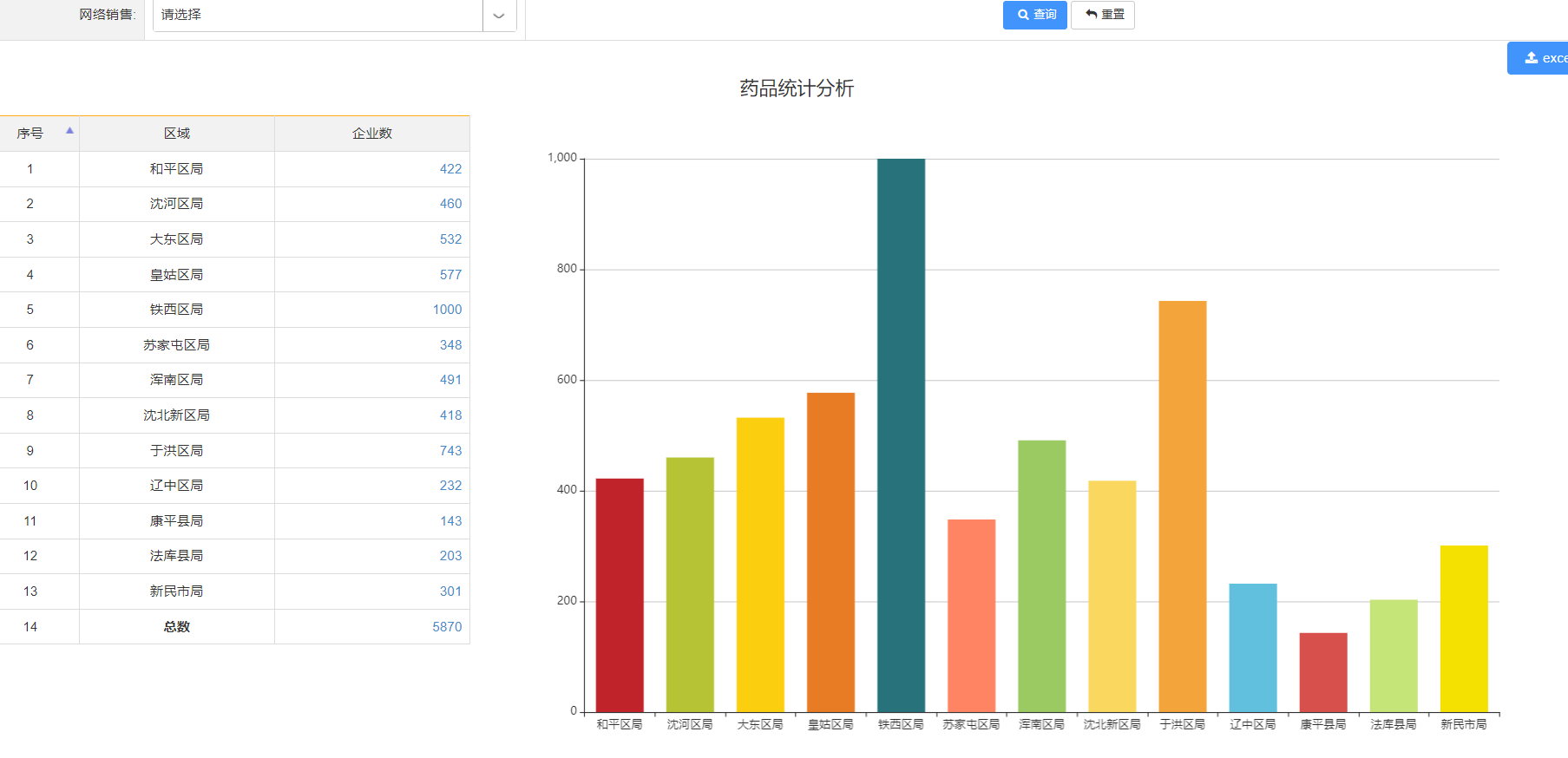The width and height of the screenshot is (1568, 758).
Task: Click the 请选择 select field
Action: pyautogui.click(x=318, y=15)
